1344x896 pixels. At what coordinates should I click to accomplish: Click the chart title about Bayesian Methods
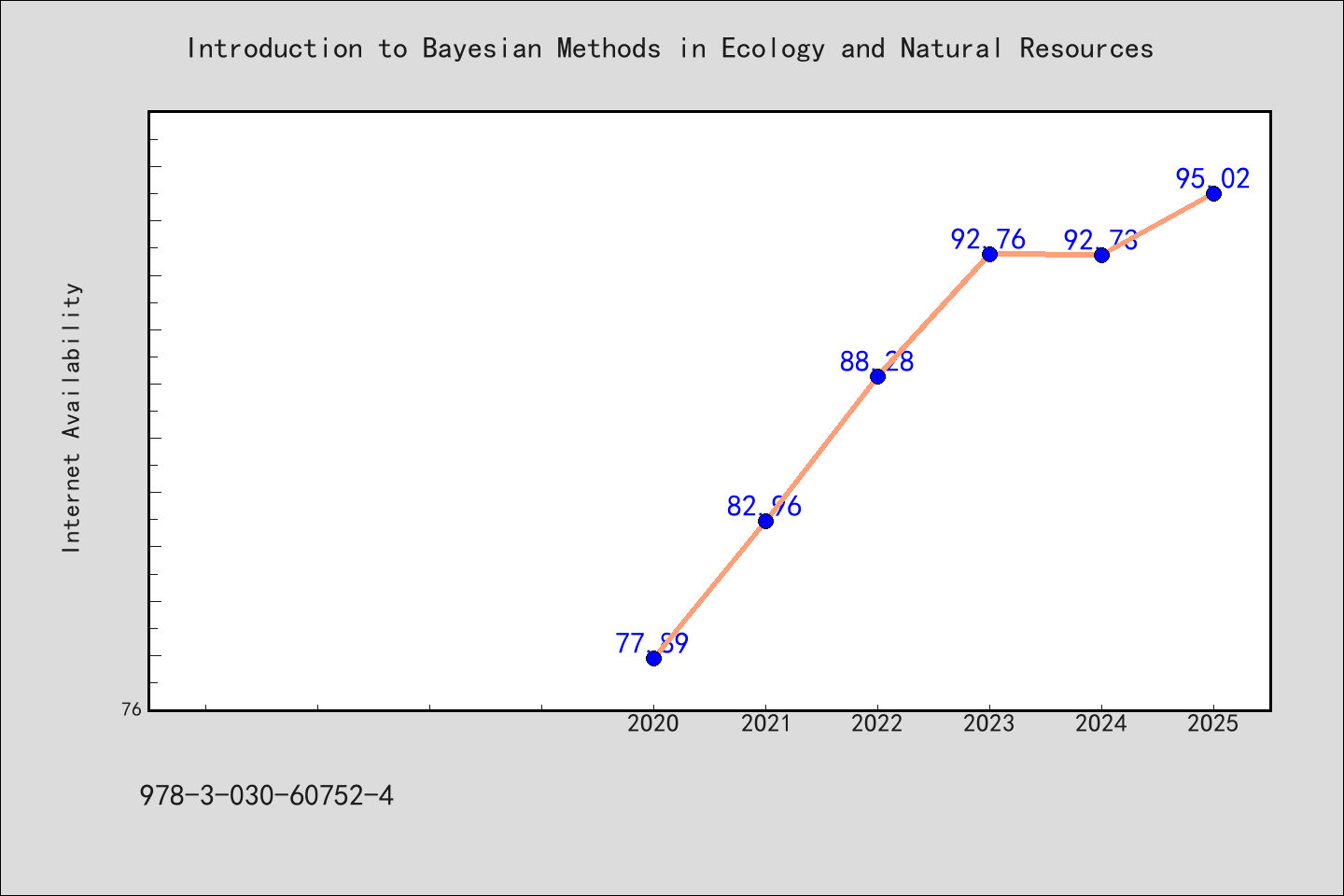670,49
